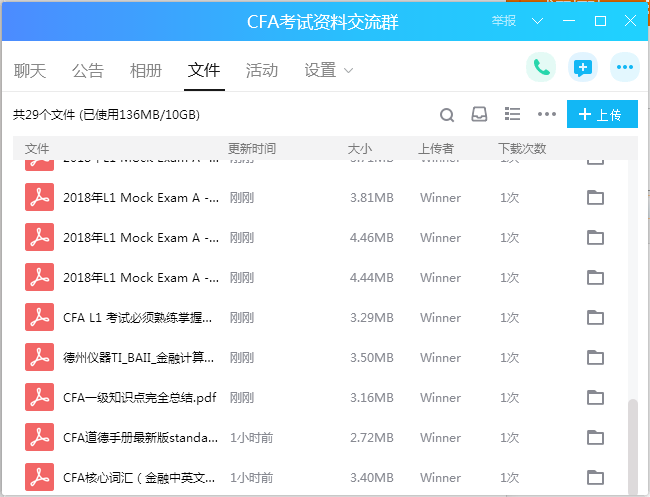Viewport: 650px width, 497px height.
Task: Sort by the 大小 column header
Action: tap(360, 148)
